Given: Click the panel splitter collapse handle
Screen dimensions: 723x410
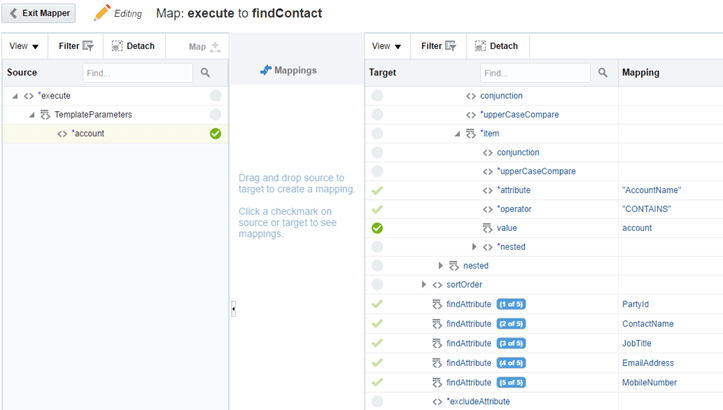Looking at the screenshot, I should pos(233,310).
